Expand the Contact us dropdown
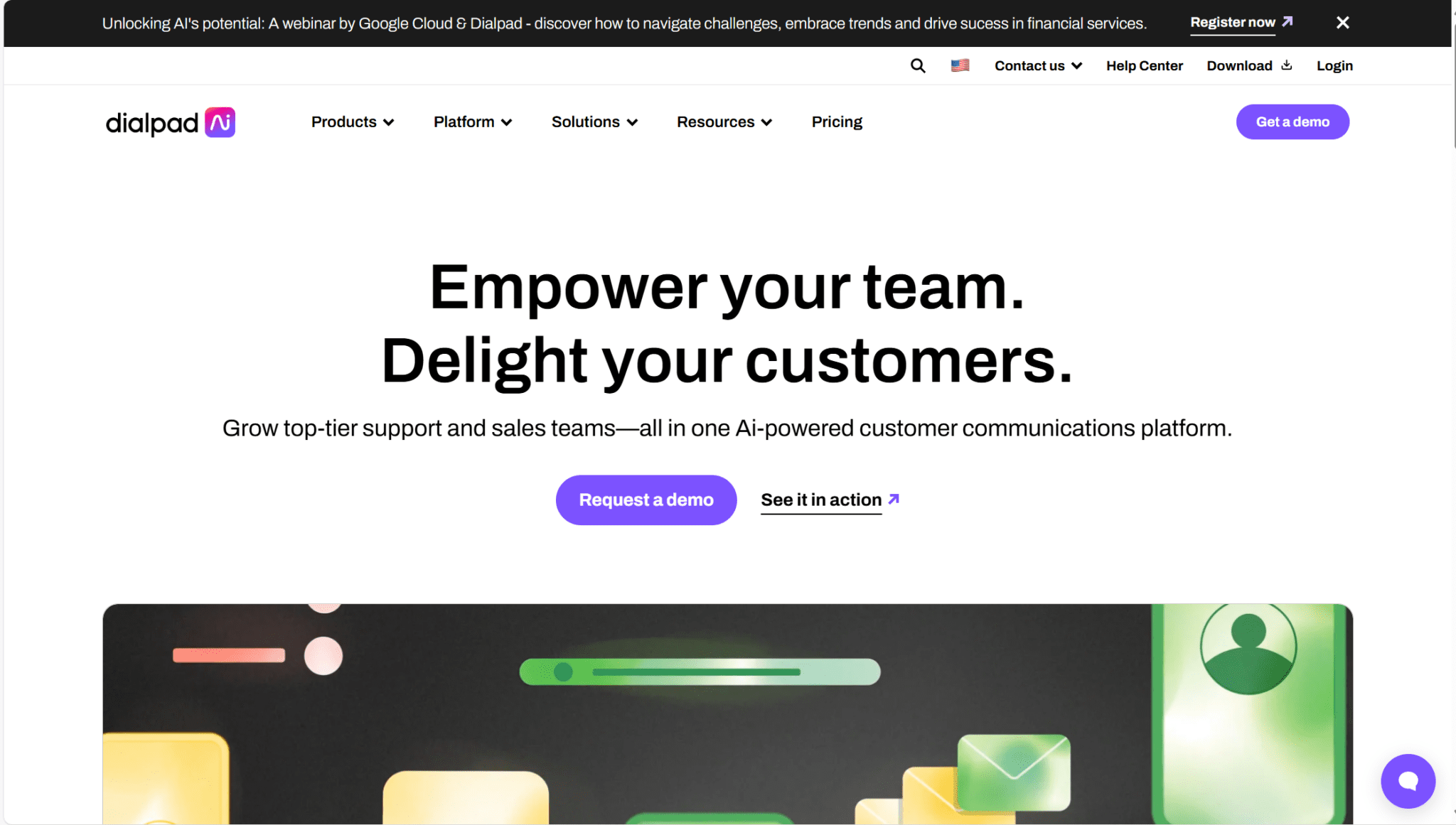This screenshot has width=1456, height=825. coord(1038,66)
